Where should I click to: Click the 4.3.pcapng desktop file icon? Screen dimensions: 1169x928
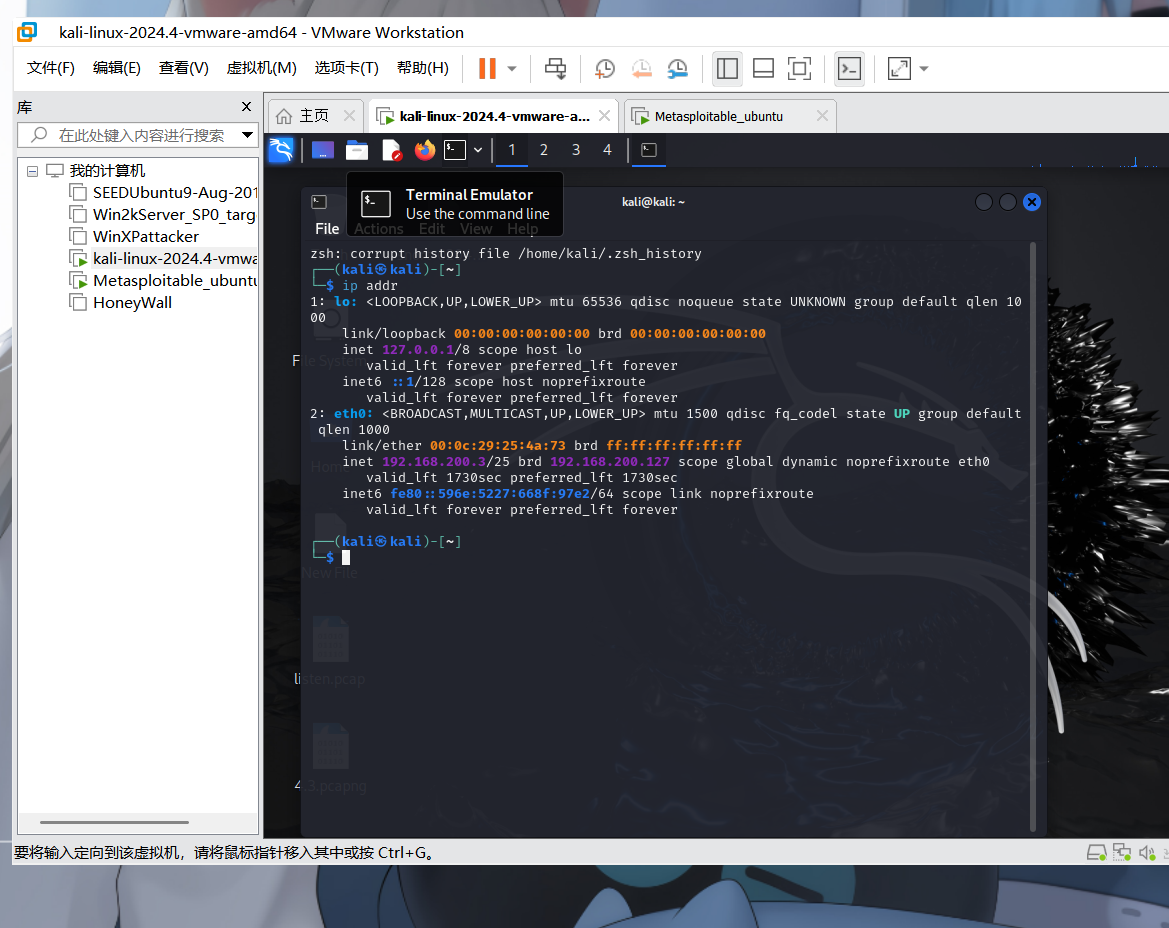click(x=330, y=746)
